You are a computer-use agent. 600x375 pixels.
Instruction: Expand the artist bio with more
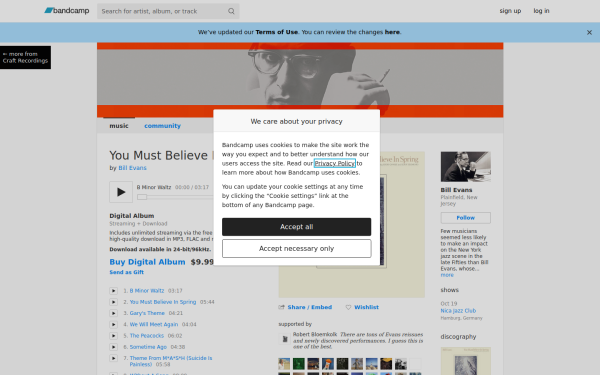tap(447, 275)
